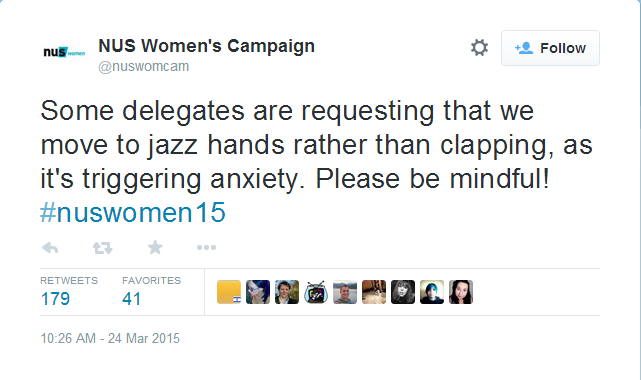Retweet this tweet using the retweet icon
641x380 pixels.
[x=102, y=248]
